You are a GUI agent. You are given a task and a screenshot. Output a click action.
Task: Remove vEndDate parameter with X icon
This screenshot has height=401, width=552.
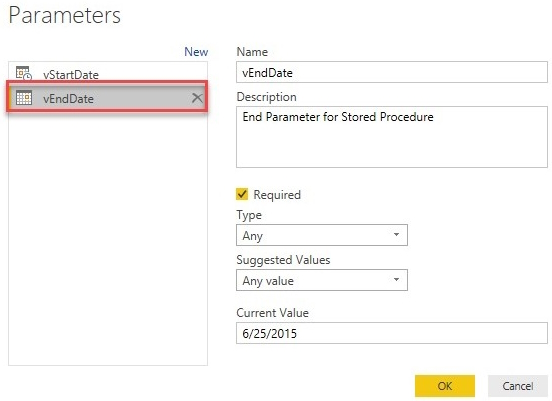click(197, 98)
